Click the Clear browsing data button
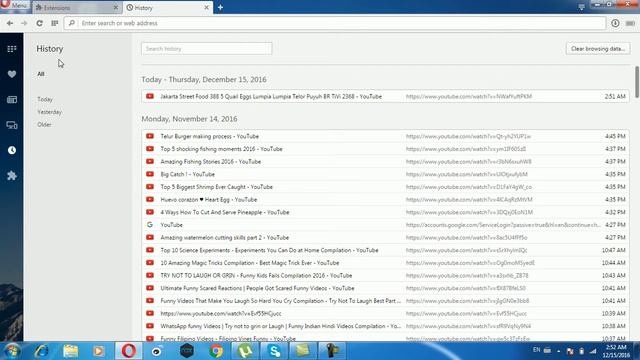Viewport: 640px width, 360px height. point(598,49)
